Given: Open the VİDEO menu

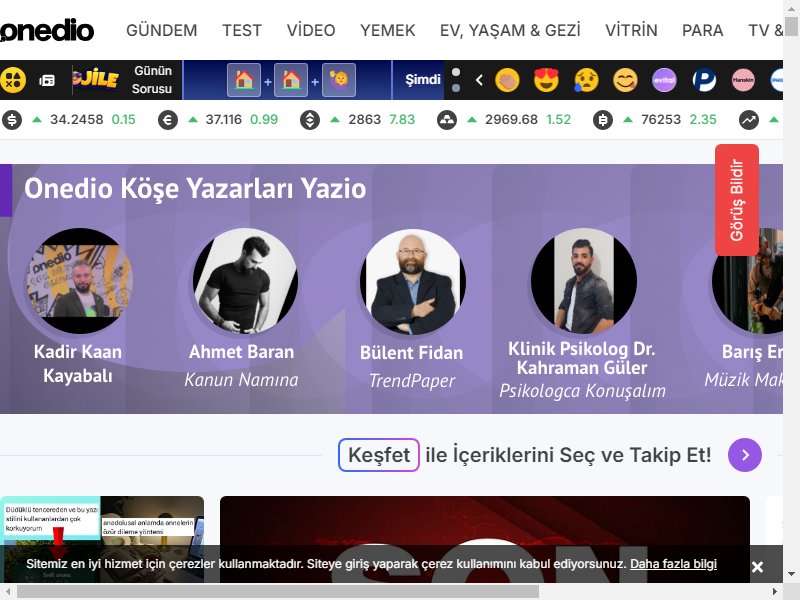Looking at the screenshot, I should (x=311, y=31).
